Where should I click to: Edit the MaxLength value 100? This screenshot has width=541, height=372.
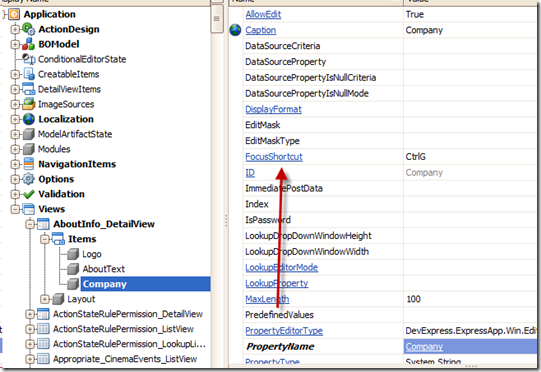[469, 299]
